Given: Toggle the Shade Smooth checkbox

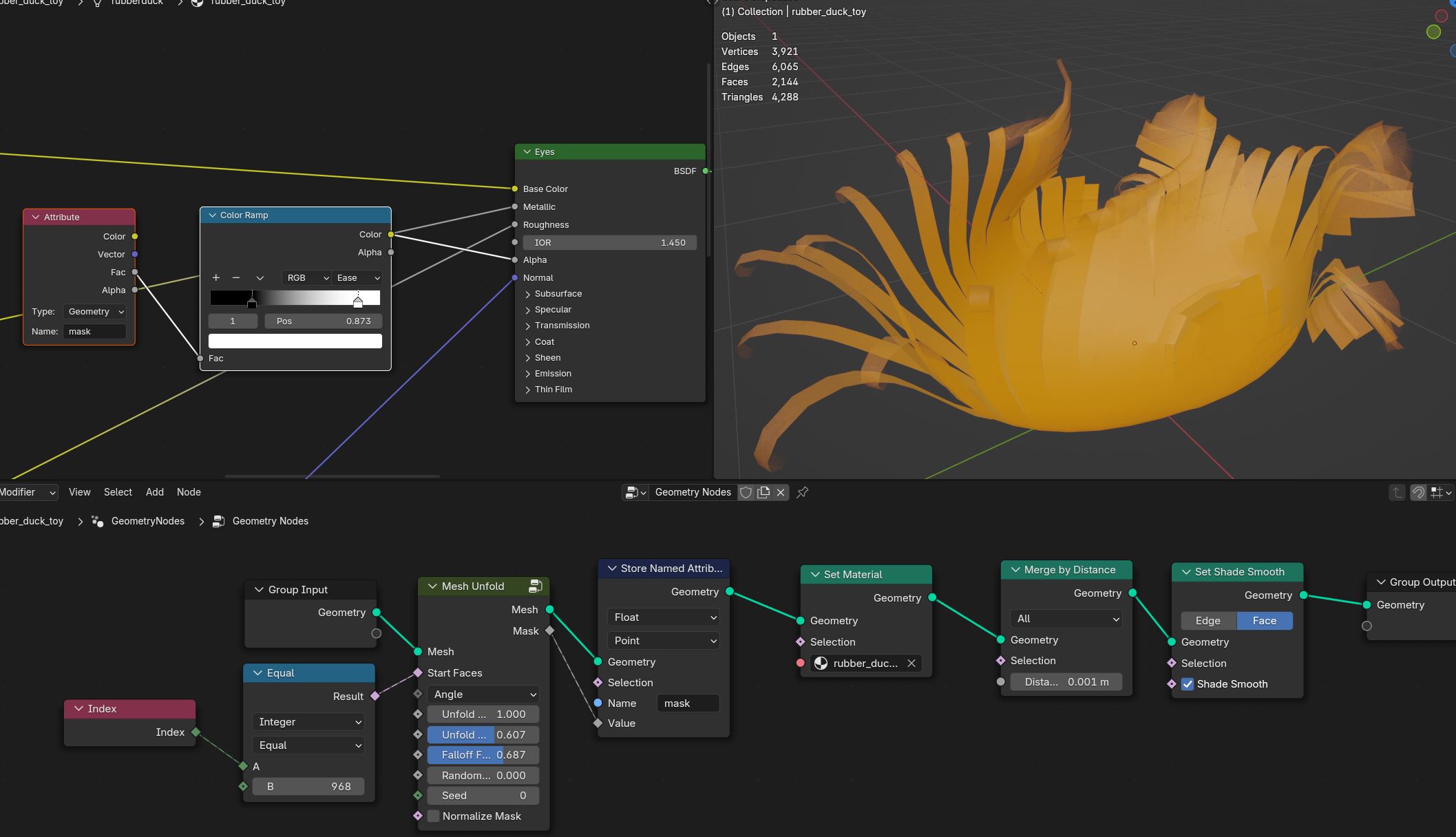Looking at the screenshot, I should tap(1188, 684).
